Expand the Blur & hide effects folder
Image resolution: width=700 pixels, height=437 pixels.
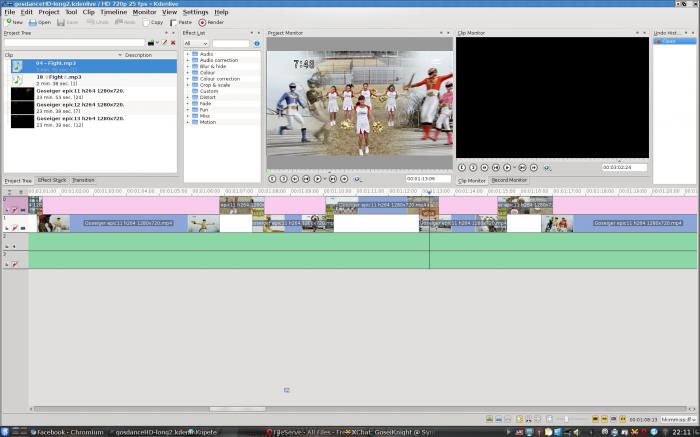(x=188, y=67)
